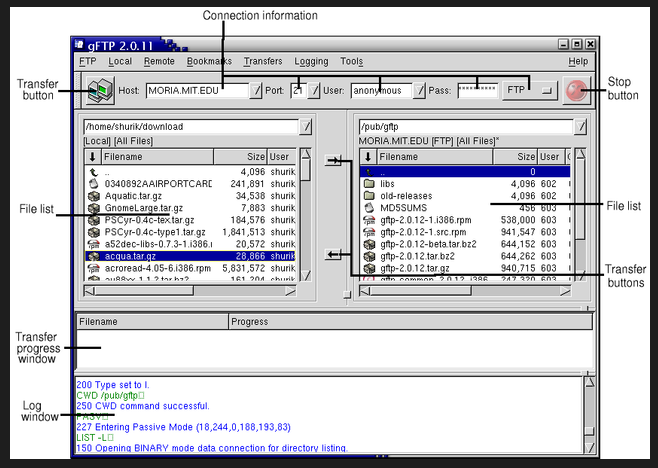The image size is (658, 468).
Task: Sort local list by Size column header
Action: [240, 157]
